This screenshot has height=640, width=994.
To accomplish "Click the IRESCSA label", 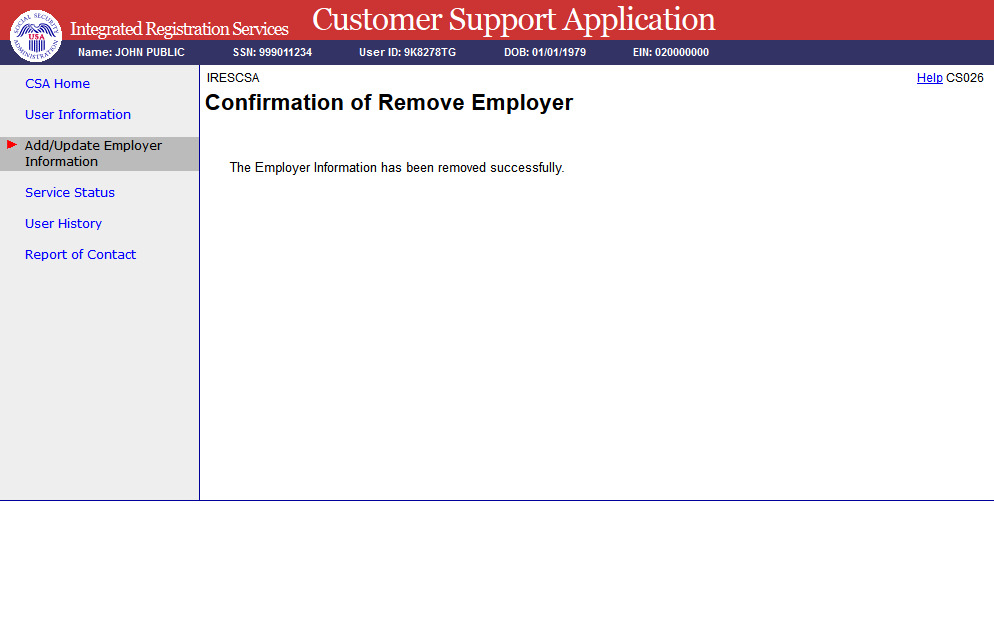I will tap(233, 78).
